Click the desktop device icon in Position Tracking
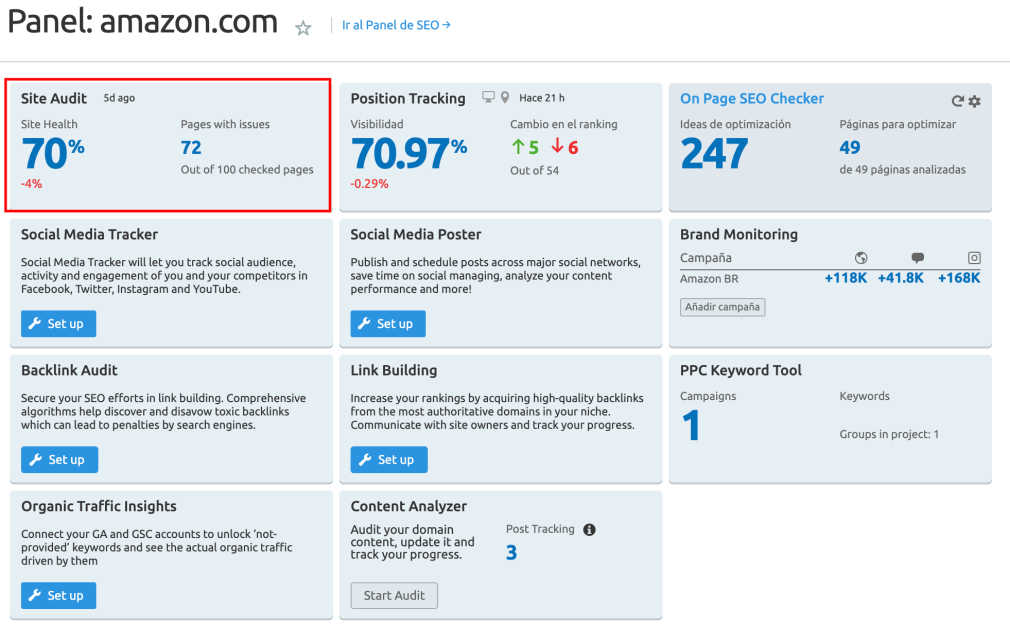 (489, 97)
